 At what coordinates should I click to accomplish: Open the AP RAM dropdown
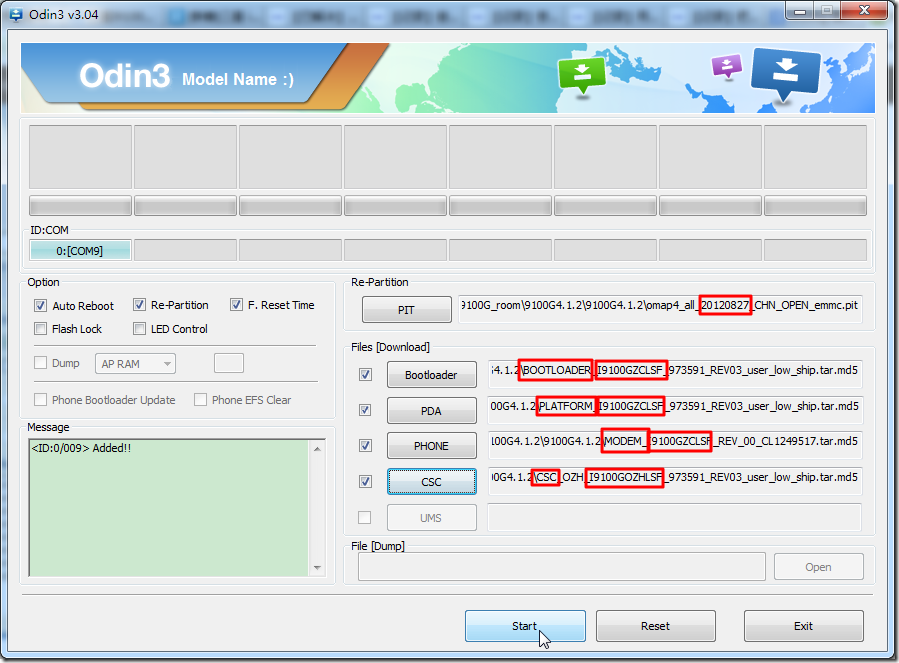pos(135,364)
